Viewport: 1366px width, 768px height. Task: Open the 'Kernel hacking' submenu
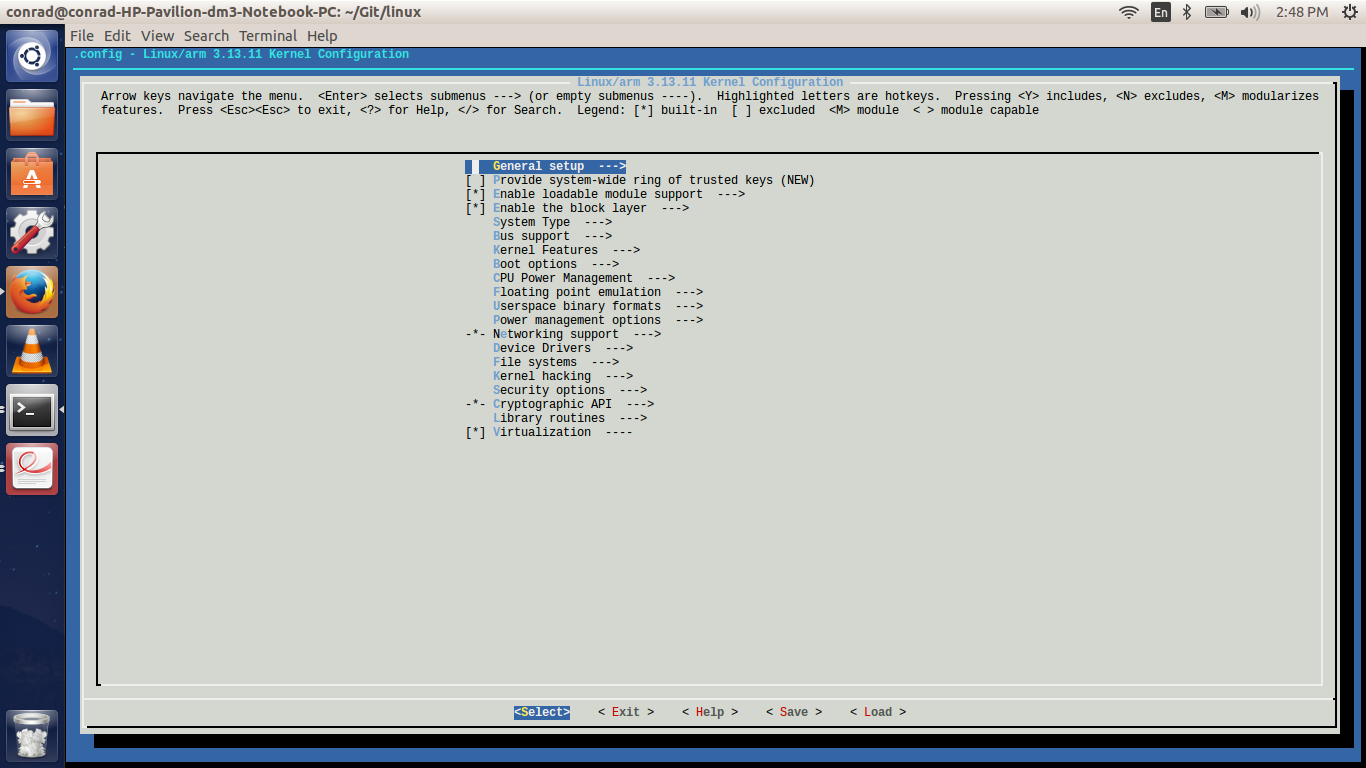tap(541, 376)
